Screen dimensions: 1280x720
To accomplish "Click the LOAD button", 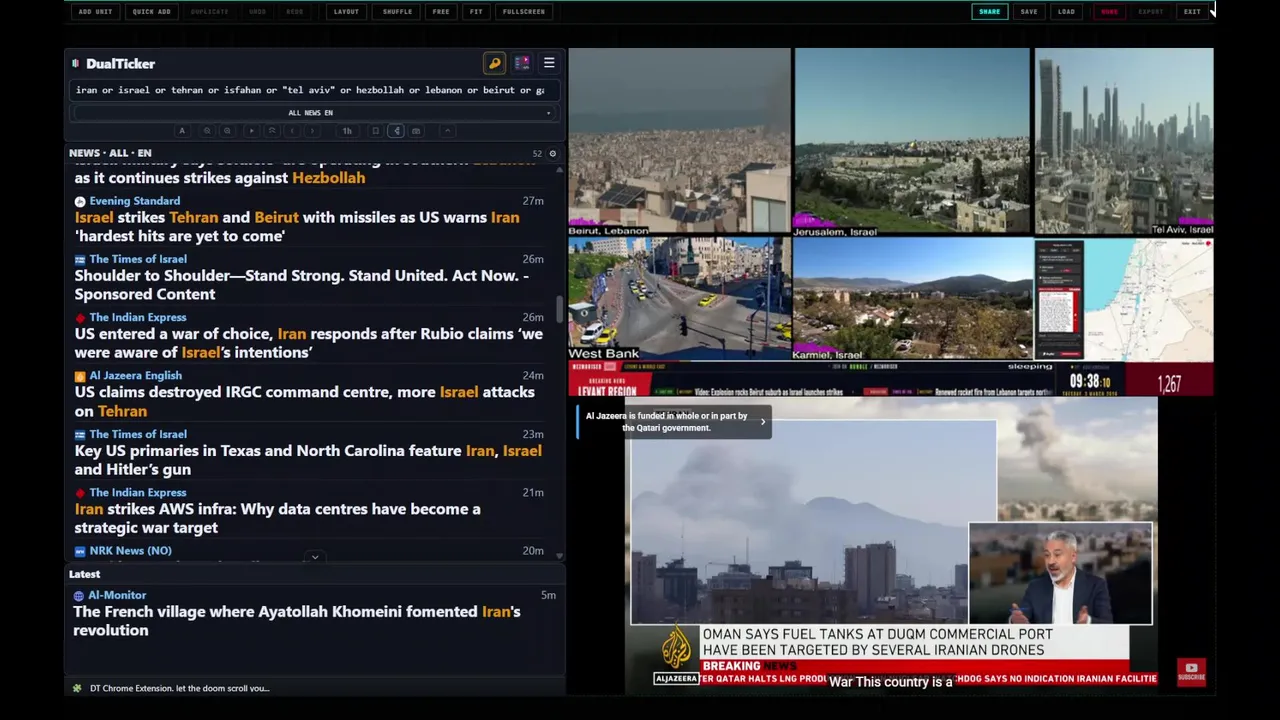I will (1067, 12).
